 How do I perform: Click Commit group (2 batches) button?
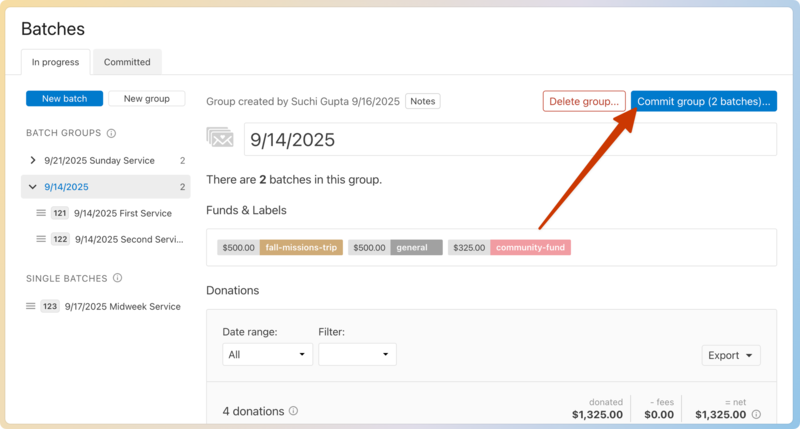703,101
